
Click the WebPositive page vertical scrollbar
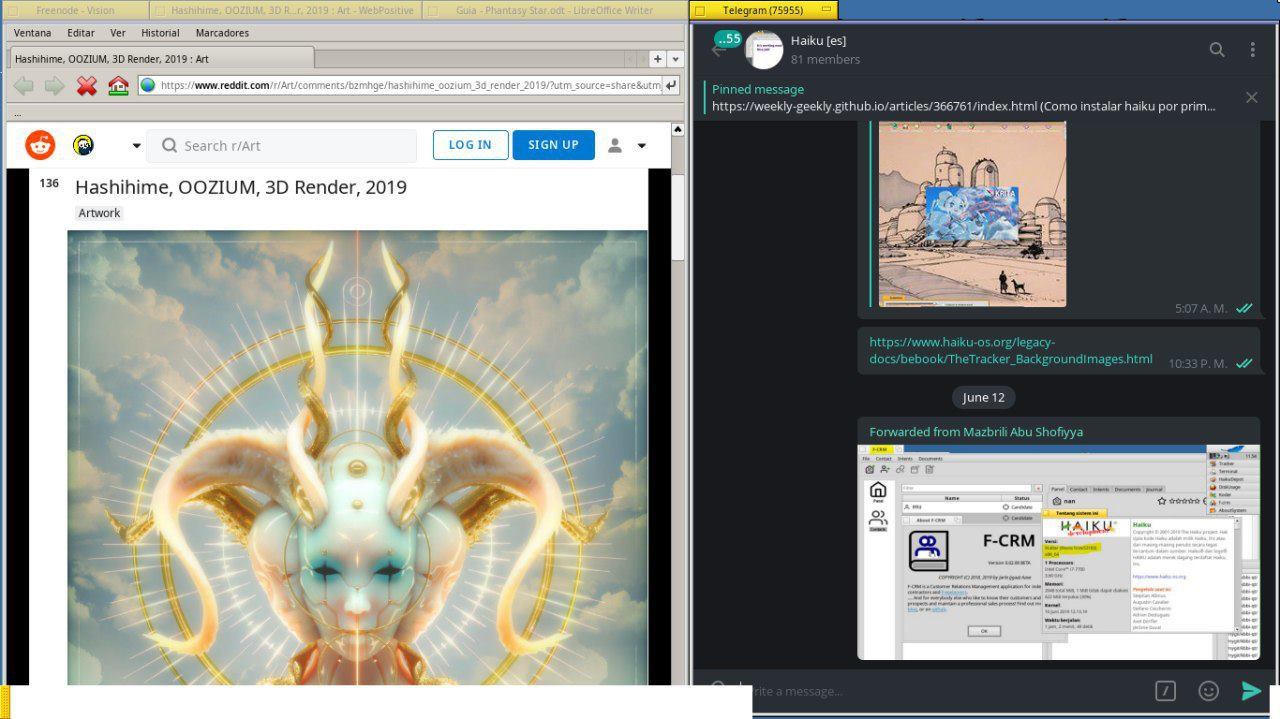(679, 217)
